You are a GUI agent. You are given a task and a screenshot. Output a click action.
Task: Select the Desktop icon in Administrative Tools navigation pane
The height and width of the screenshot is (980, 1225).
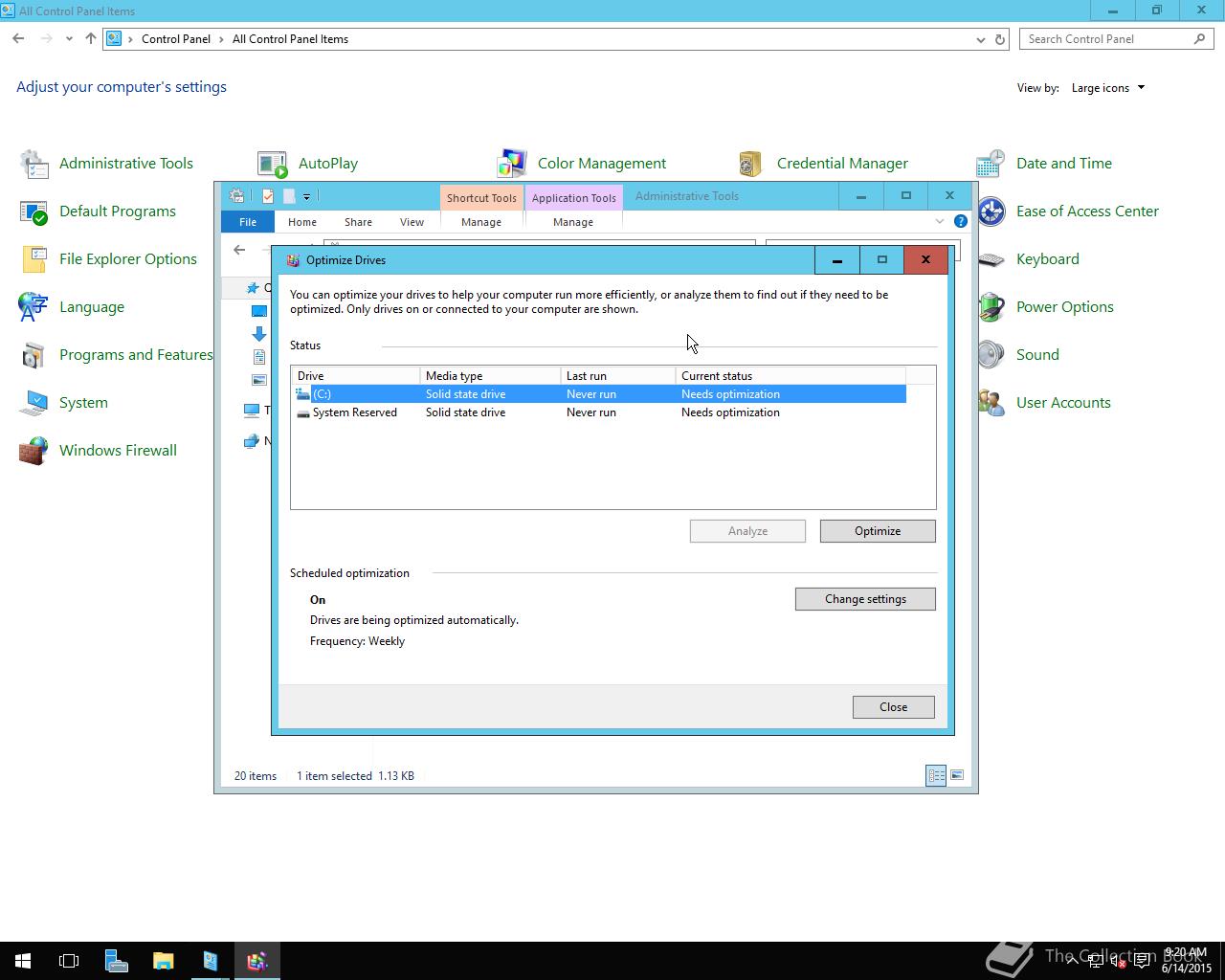(x=258, y=311)
